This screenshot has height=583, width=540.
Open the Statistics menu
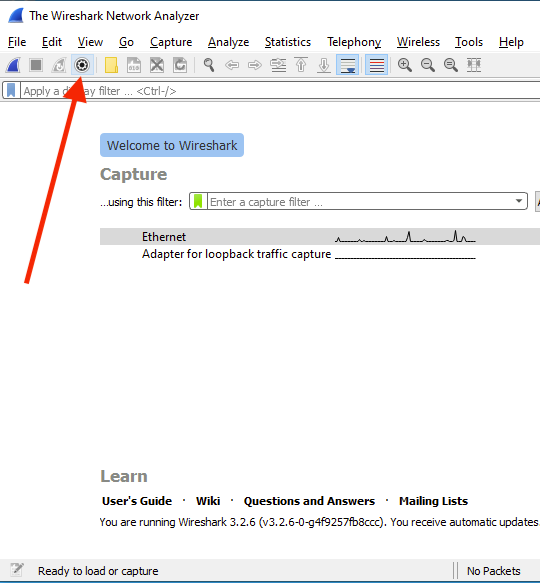pos(287,42)
